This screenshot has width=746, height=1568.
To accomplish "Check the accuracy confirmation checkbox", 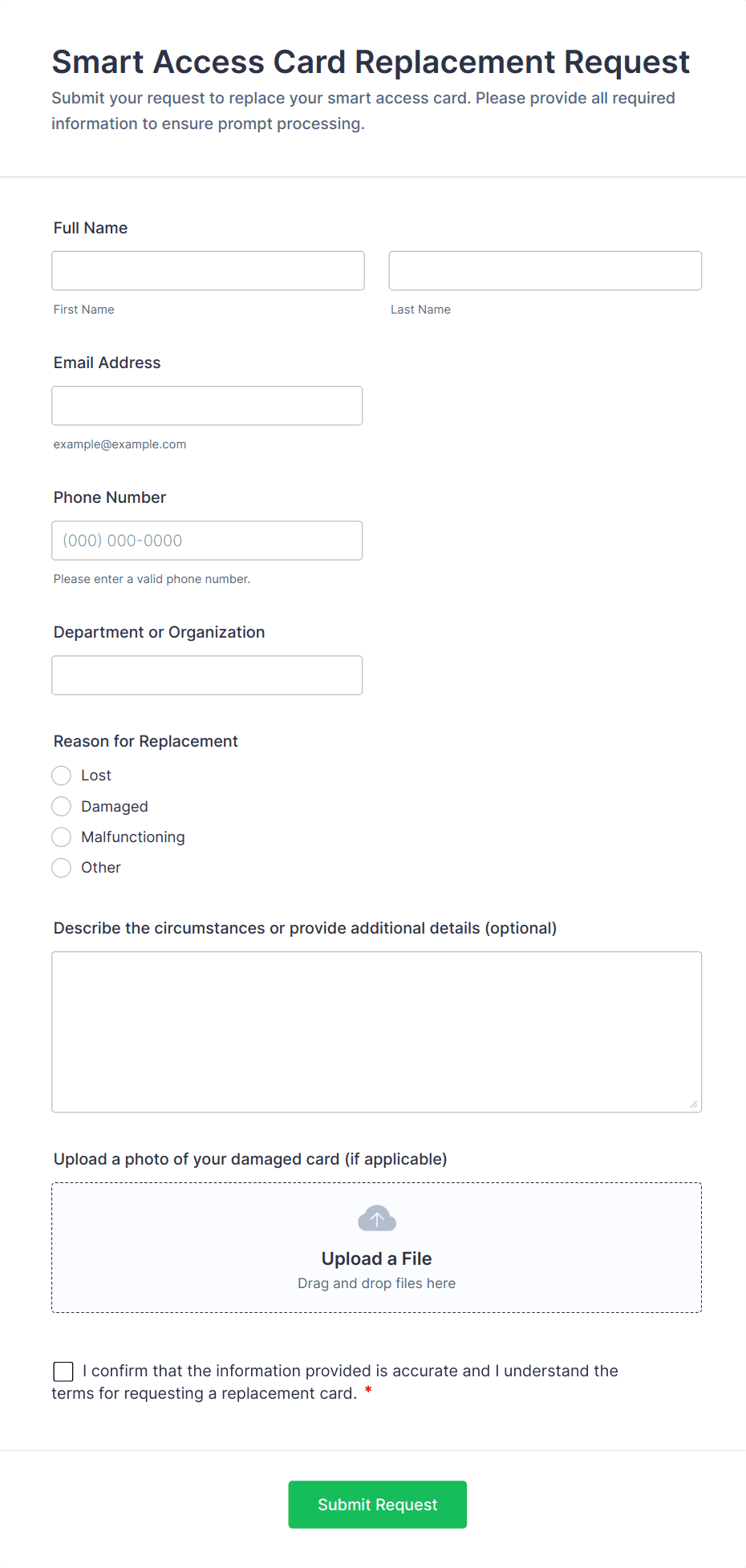I will click(x=63, y=1371).
